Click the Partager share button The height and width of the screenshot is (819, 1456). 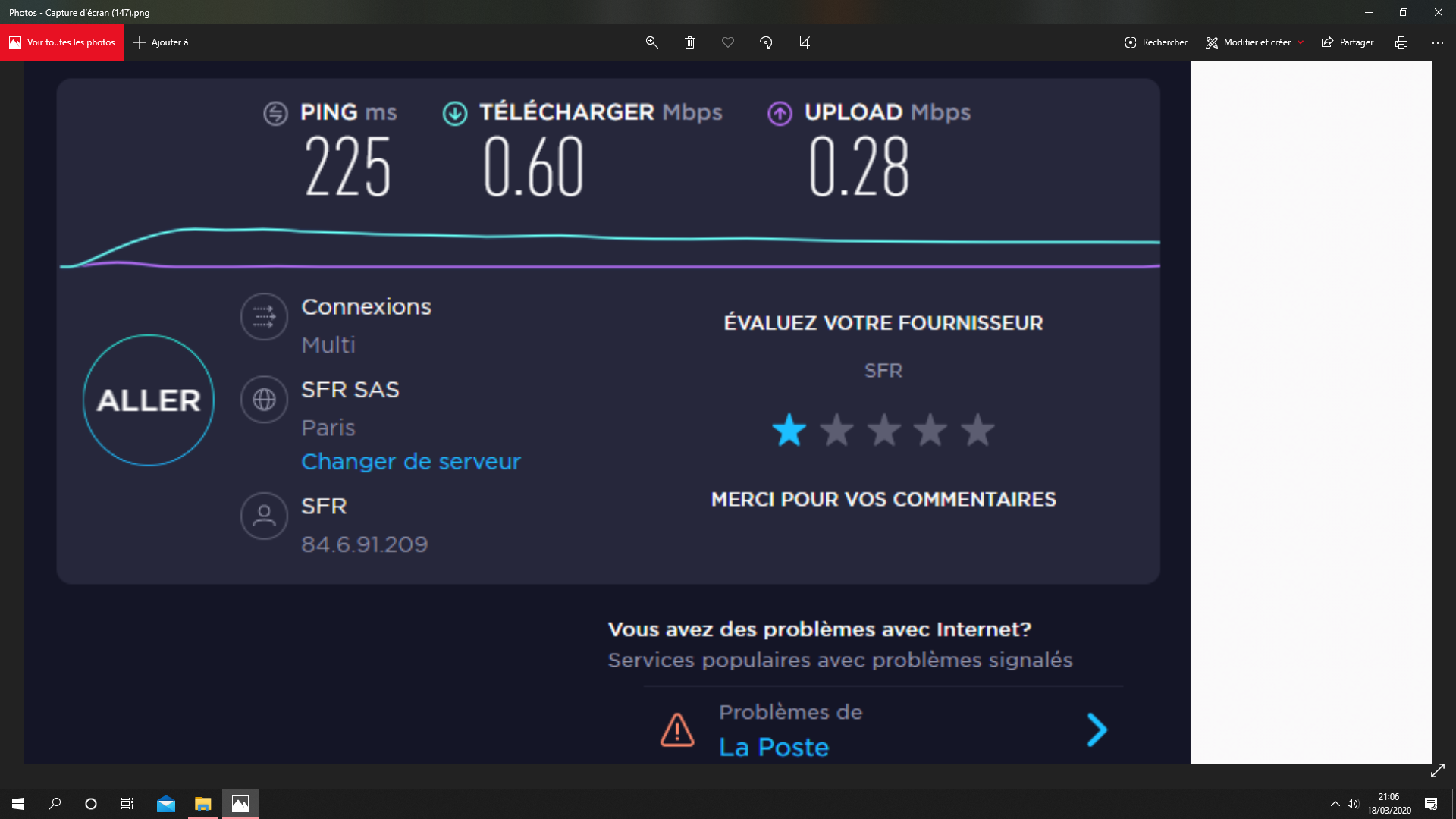[x=1348, y=42]
